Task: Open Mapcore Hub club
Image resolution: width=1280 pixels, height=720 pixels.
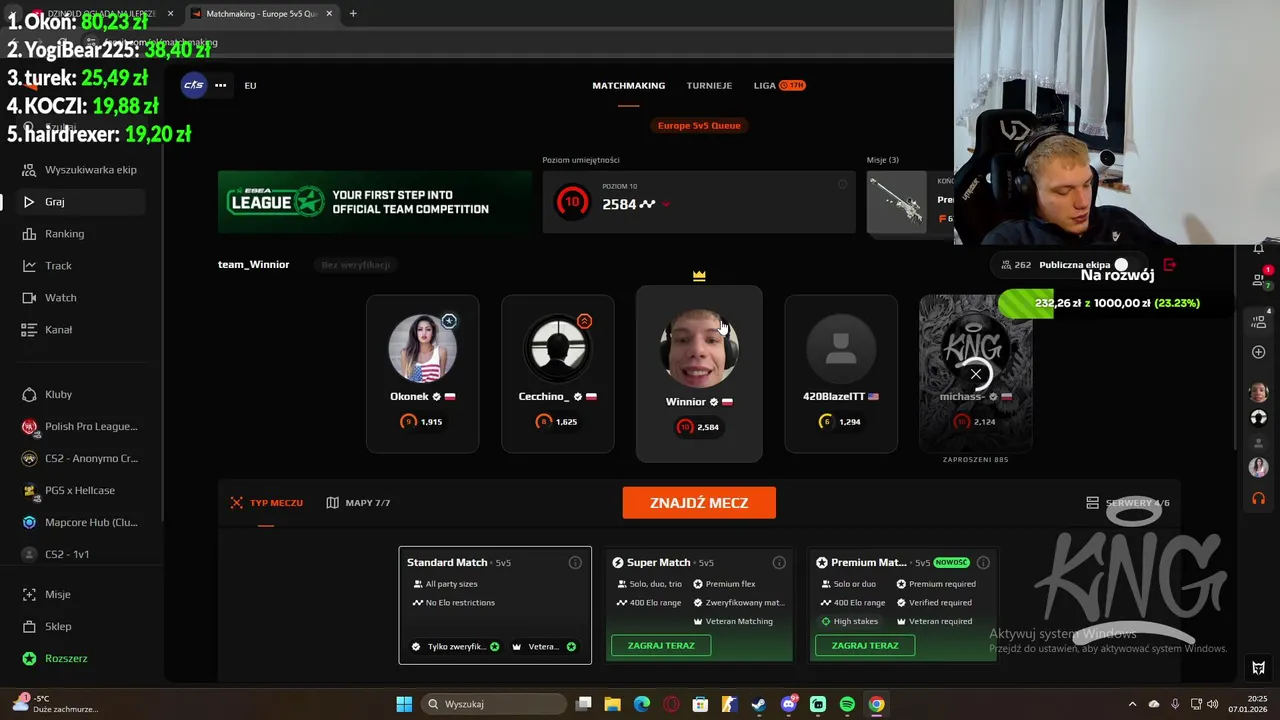Action: 82,522
